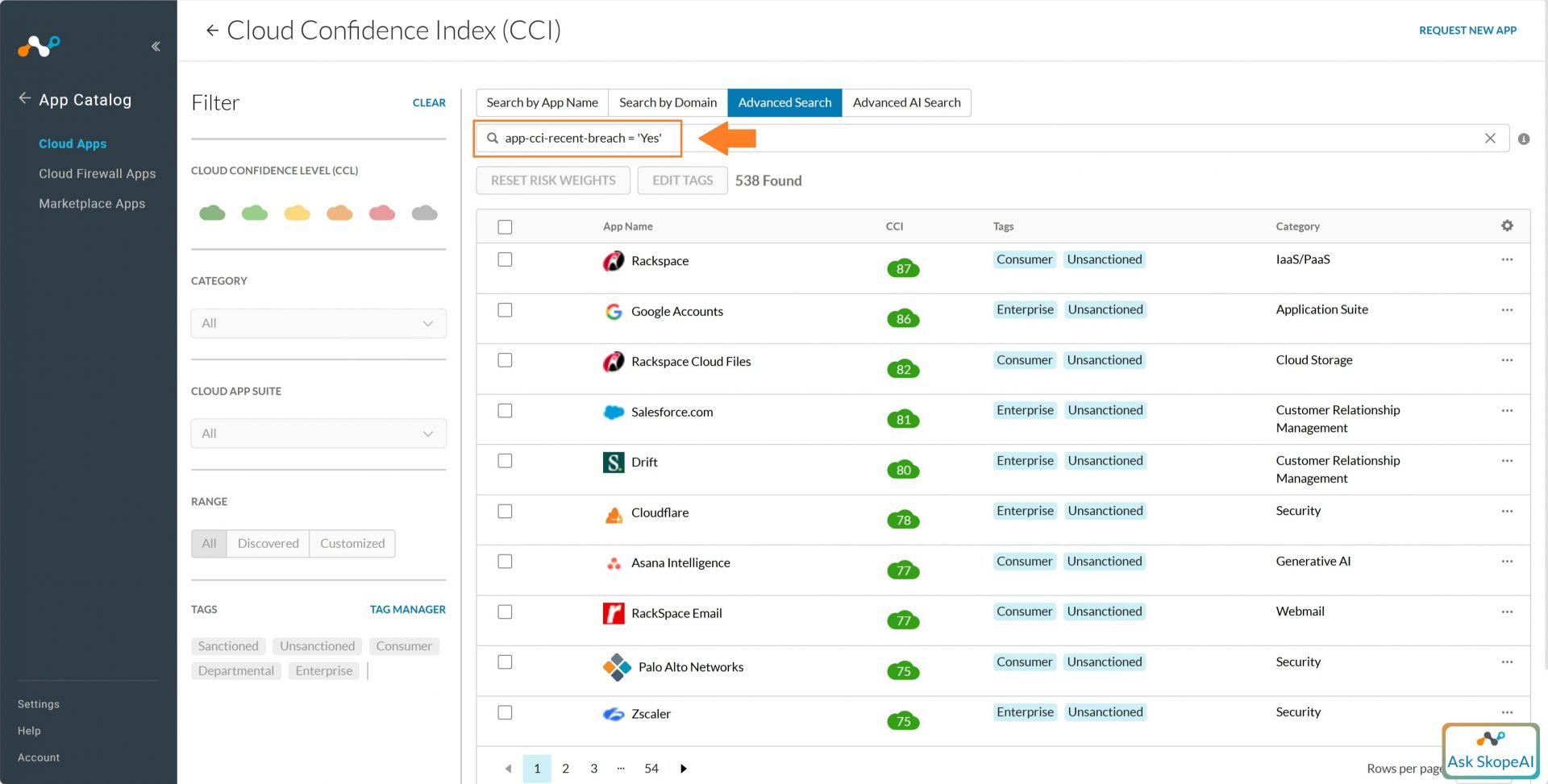Open the Rackspace row three-dot menu

coord(1507,259)
